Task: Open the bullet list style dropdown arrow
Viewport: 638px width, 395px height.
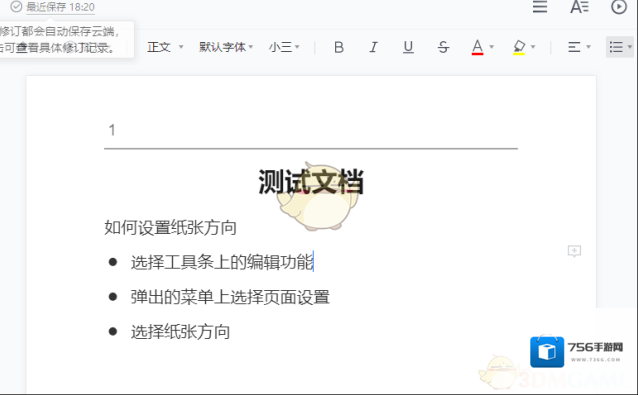Action: coord(630,47)
